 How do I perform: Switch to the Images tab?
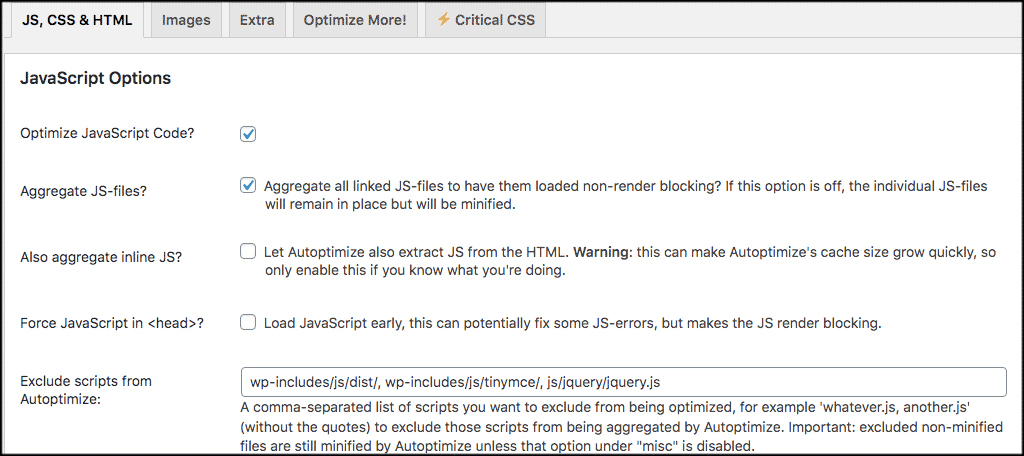pos(186,20)
